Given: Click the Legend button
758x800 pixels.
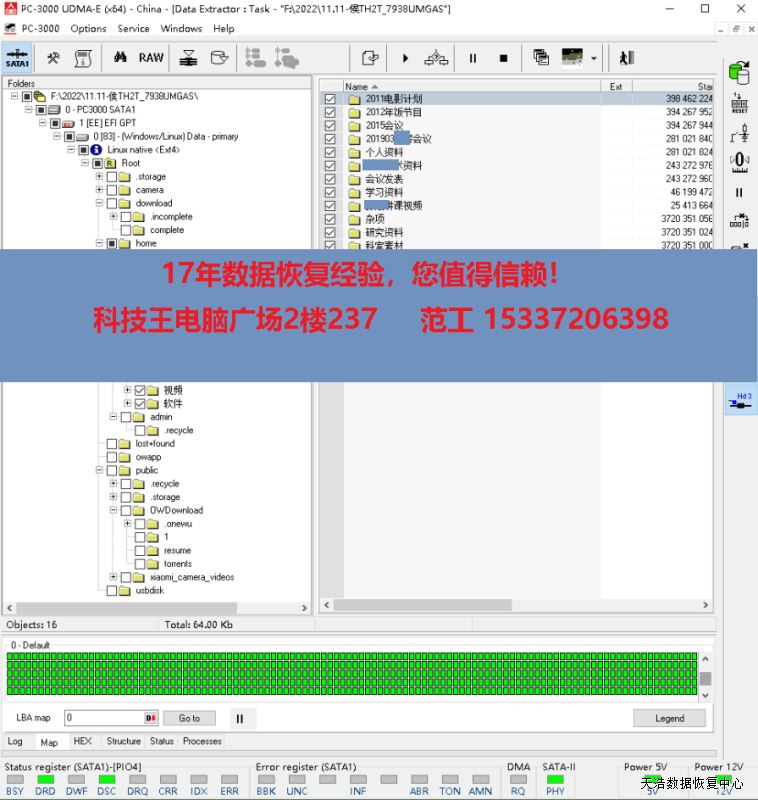Looking at the screenshot, I should click(669, 718).
